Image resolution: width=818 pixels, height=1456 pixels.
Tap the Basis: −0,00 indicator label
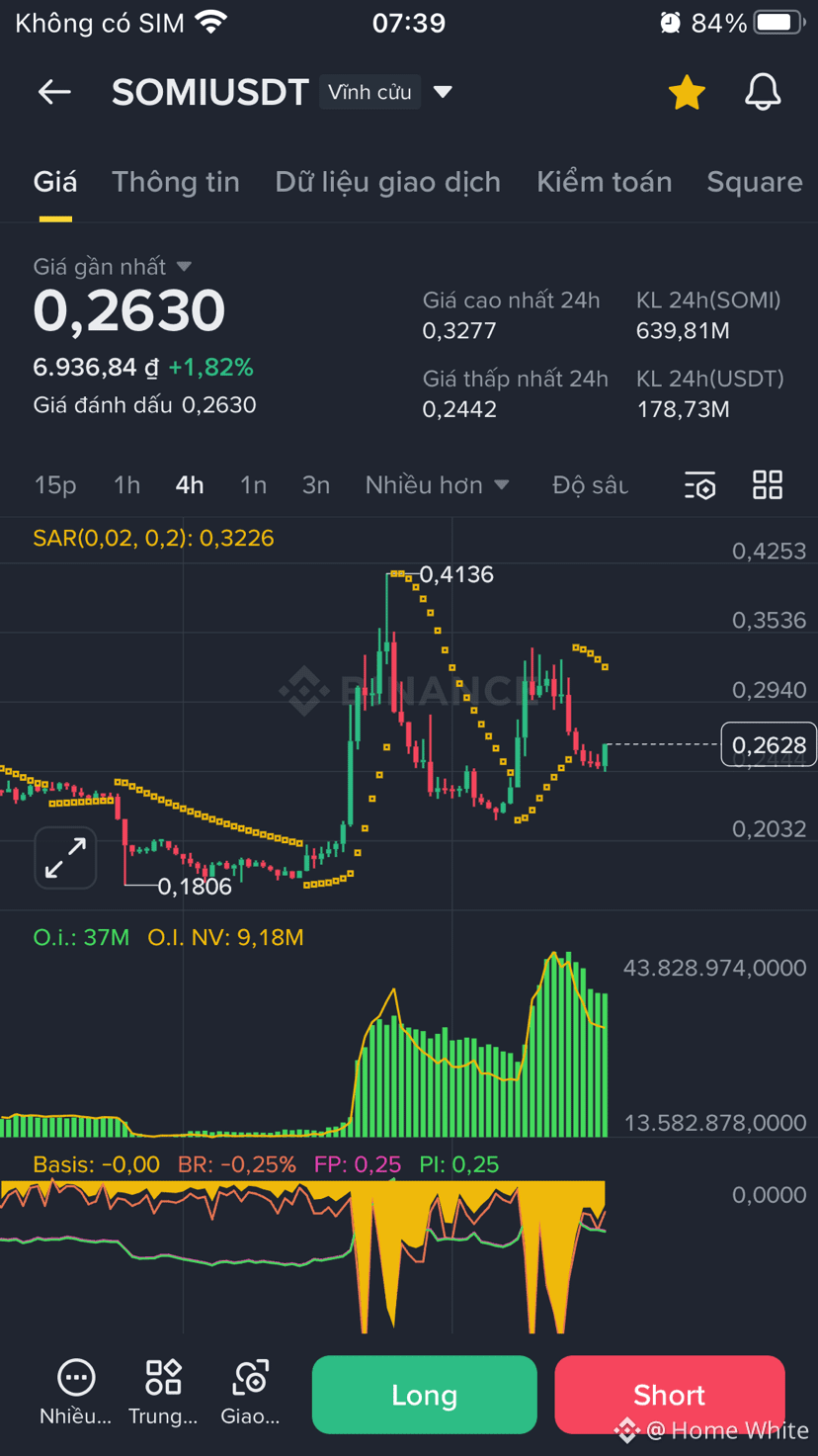tap(97, 1164)
